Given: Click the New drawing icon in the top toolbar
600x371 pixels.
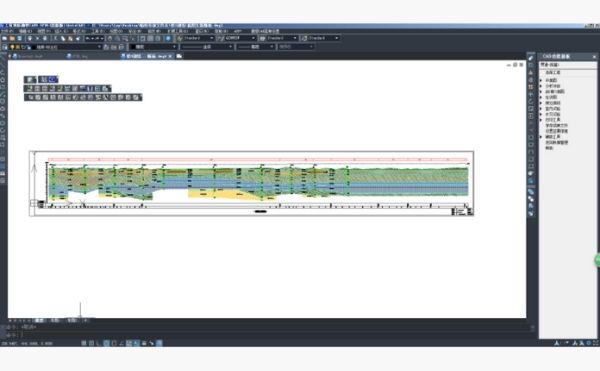Looking at the screenshot, I should pos(5,38).
